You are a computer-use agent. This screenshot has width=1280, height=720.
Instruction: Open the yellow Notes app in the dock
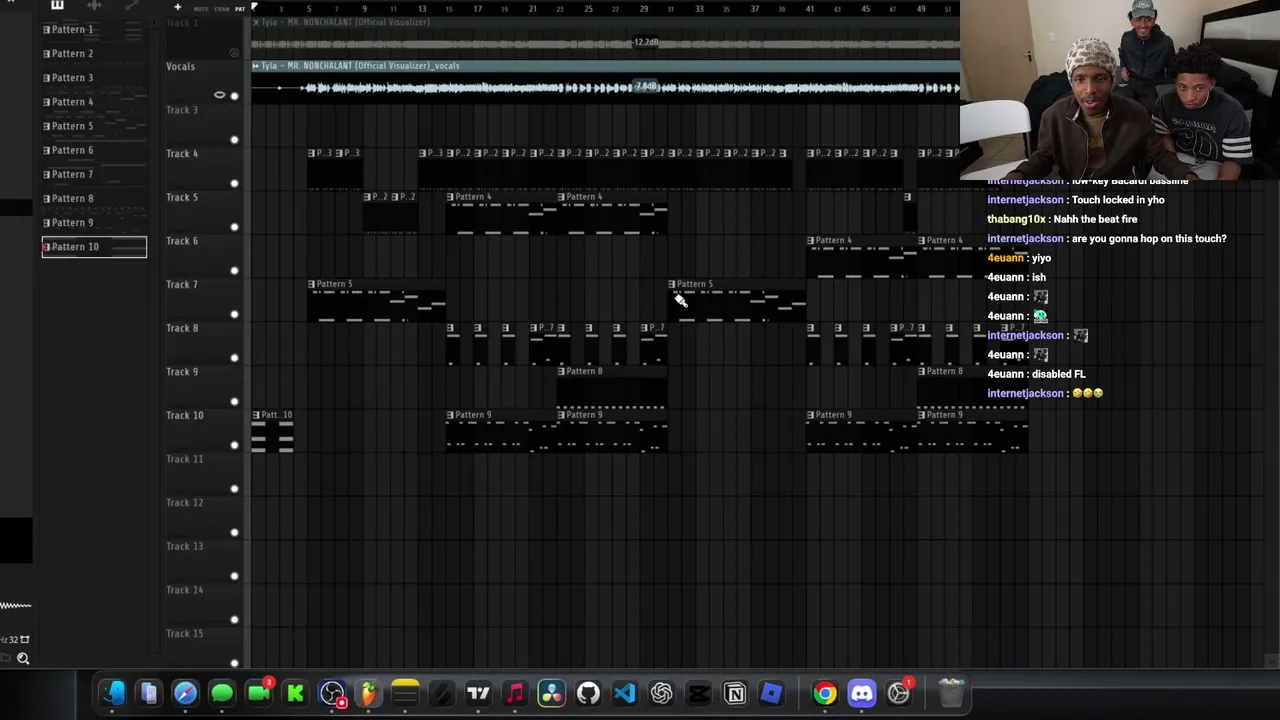[405, 693]
